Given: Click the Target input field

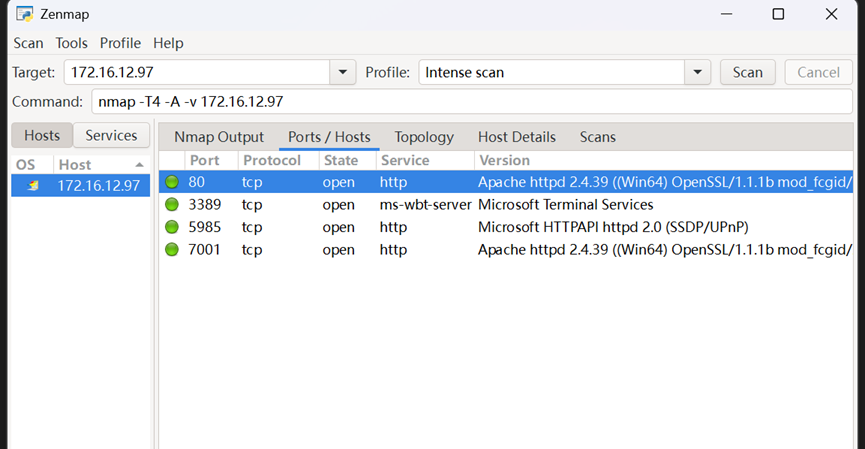Looking at the screenshot, I should [197, 72].
